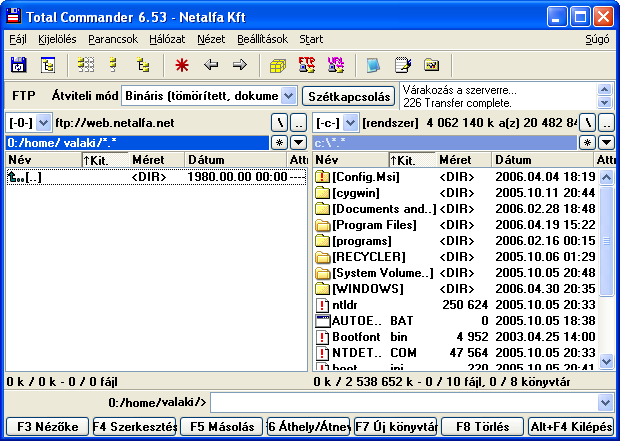
Task: Go to parent in right panel .. button
Action: point(607,123)
